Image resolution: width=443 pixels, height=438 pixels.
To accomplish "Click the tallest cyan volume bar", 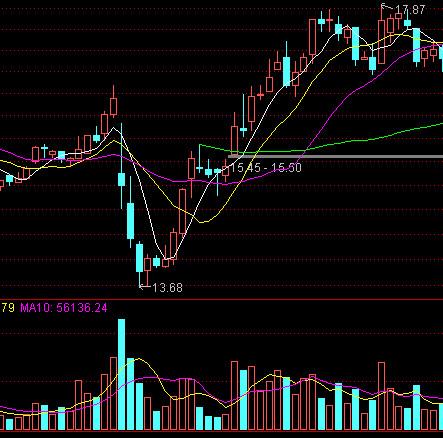I will [x=121, y=374].
